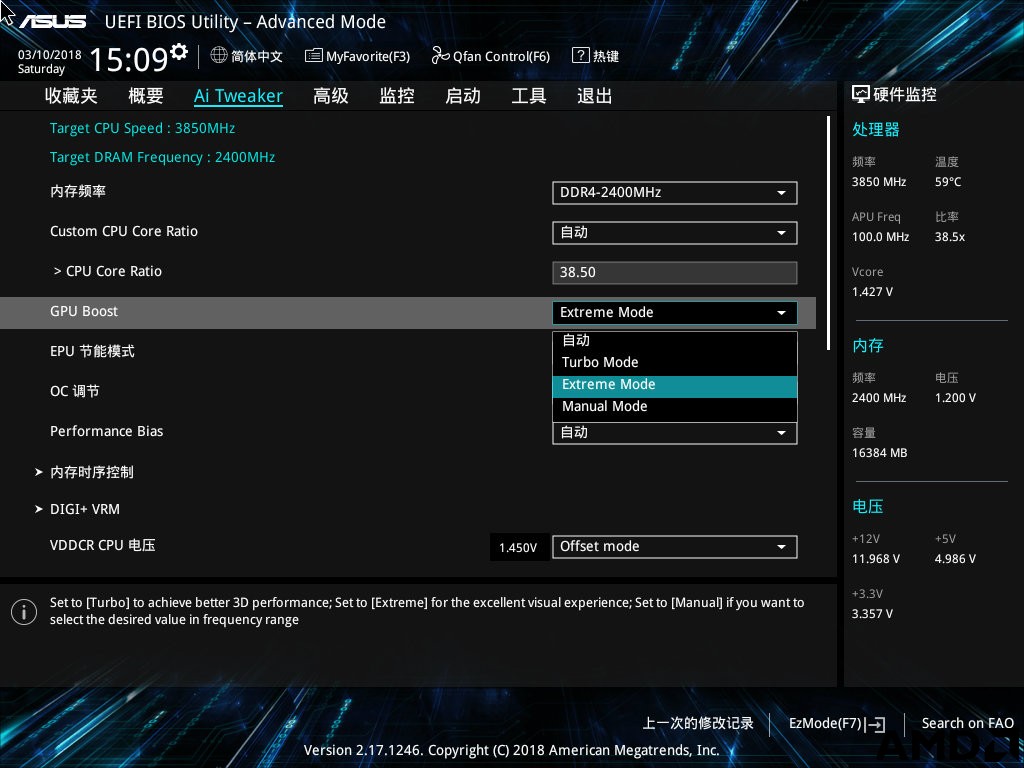Open Qfan Control(F6)
This screenshot has width=1024, height=768.
490,56
